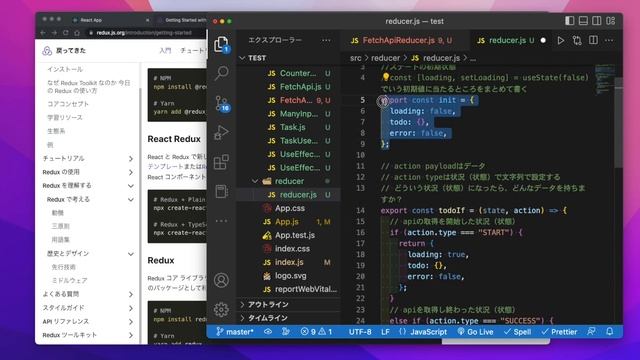Show additional activity bar views ellipsis
Viewport: 640px width, 360px height.
pos(221,221)
